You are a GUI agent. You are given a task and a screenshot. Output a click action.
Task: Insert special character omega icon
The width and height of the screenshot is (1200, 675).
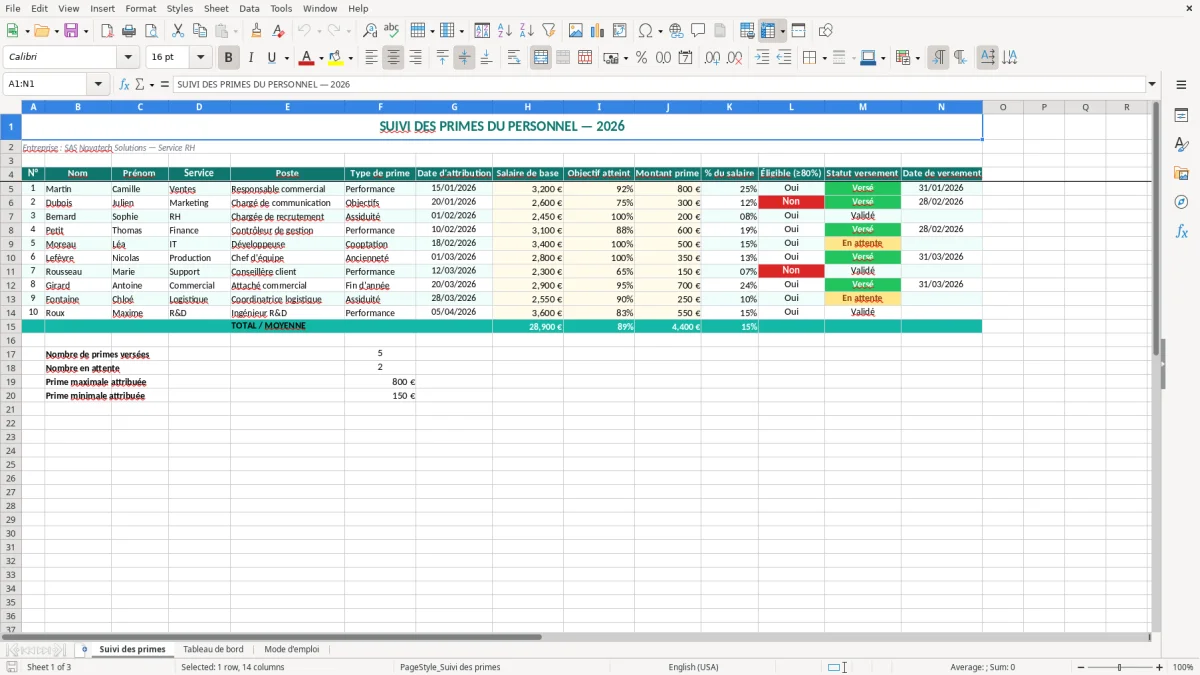[x=646, y=31]
